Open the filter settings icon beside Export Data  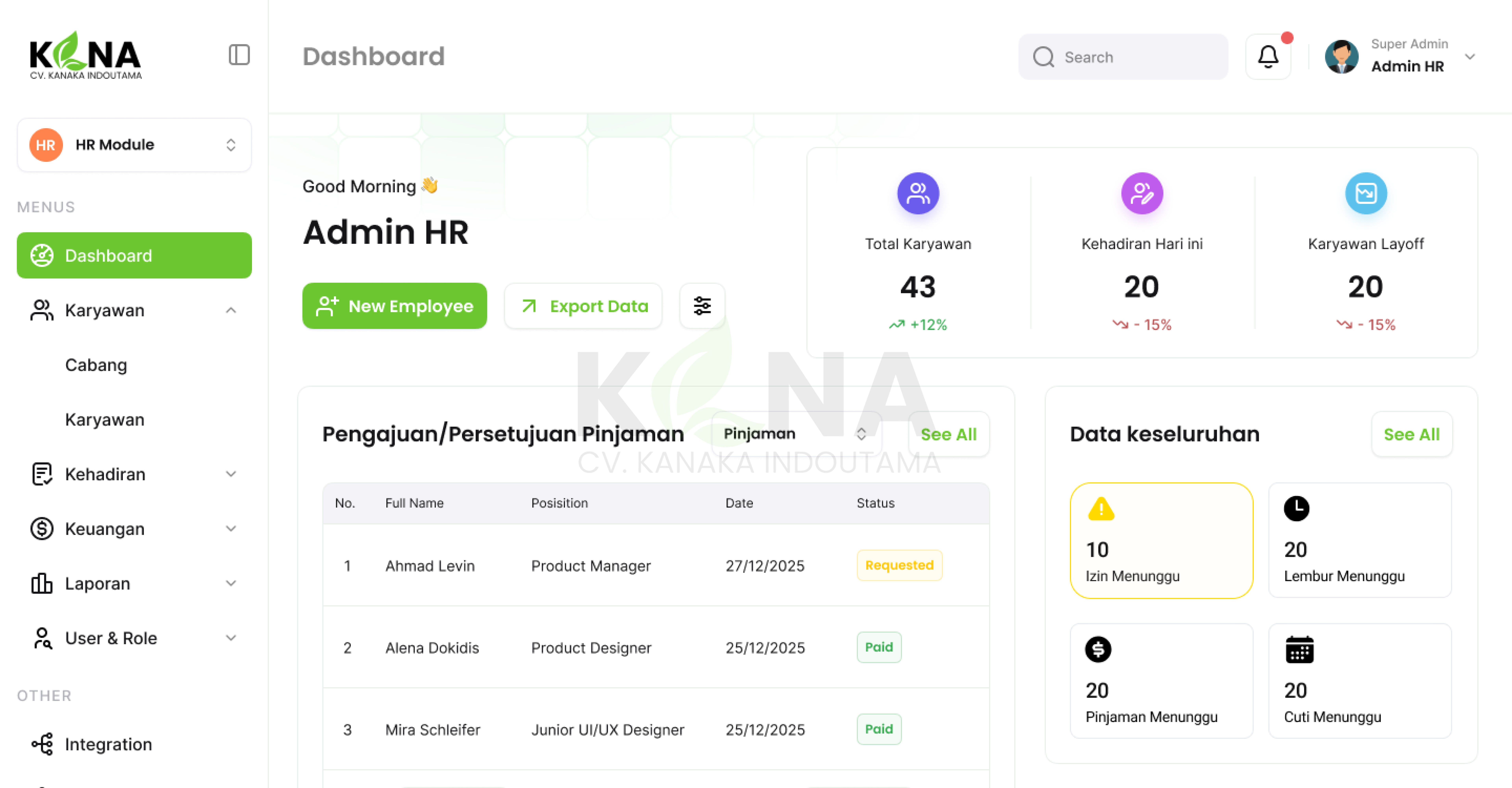tap(702, 306)
